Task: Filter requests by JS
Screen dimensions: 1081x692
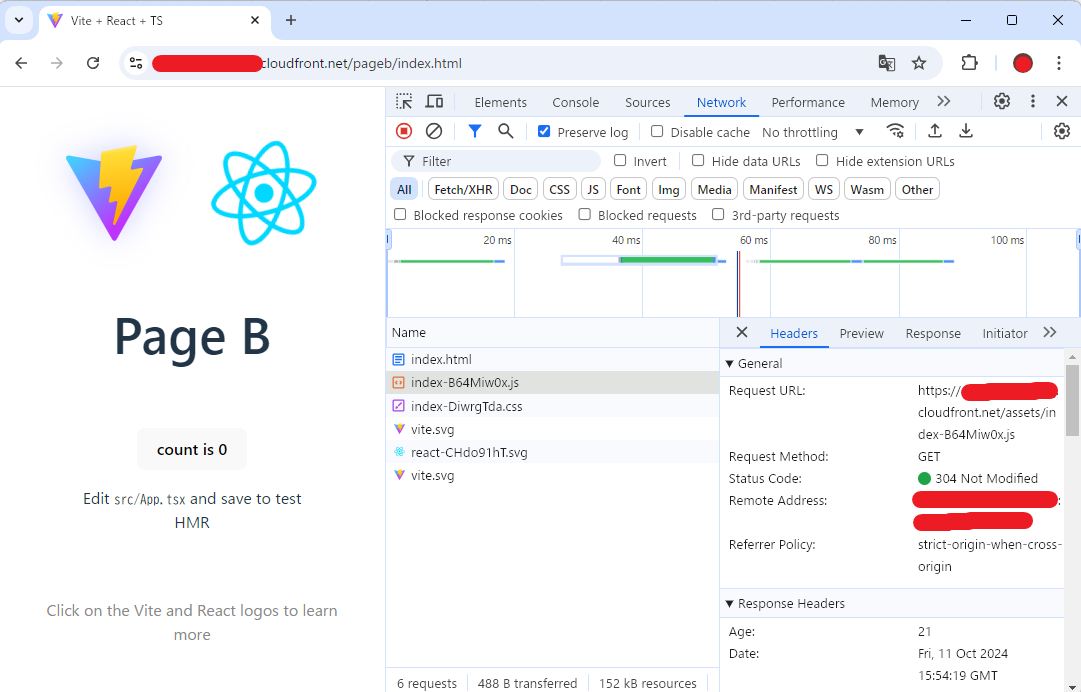Action: click(x=593, y=189)
